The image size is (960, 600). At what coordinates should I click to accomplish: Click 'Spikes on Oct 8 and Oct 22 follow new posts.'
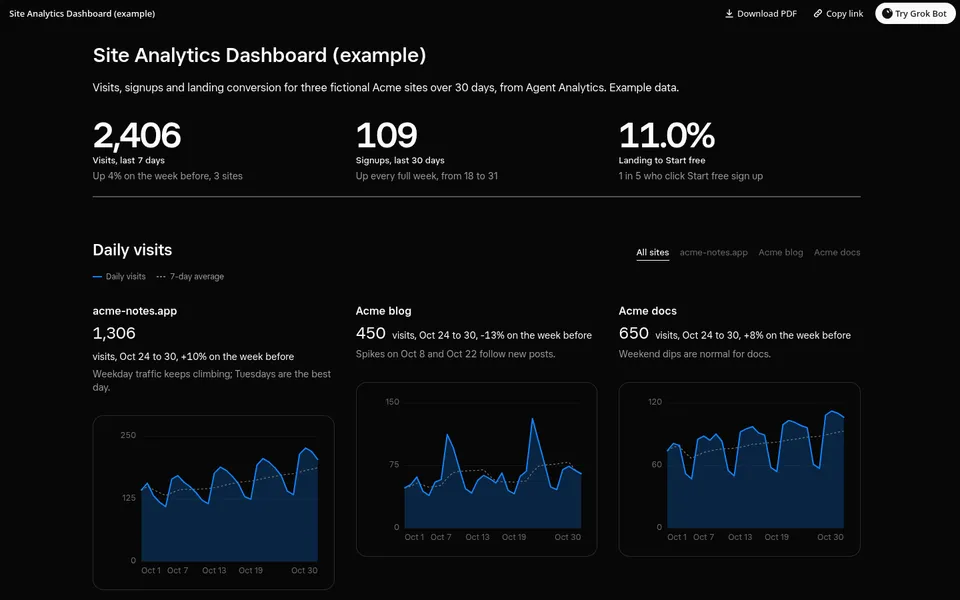[456, 354]
